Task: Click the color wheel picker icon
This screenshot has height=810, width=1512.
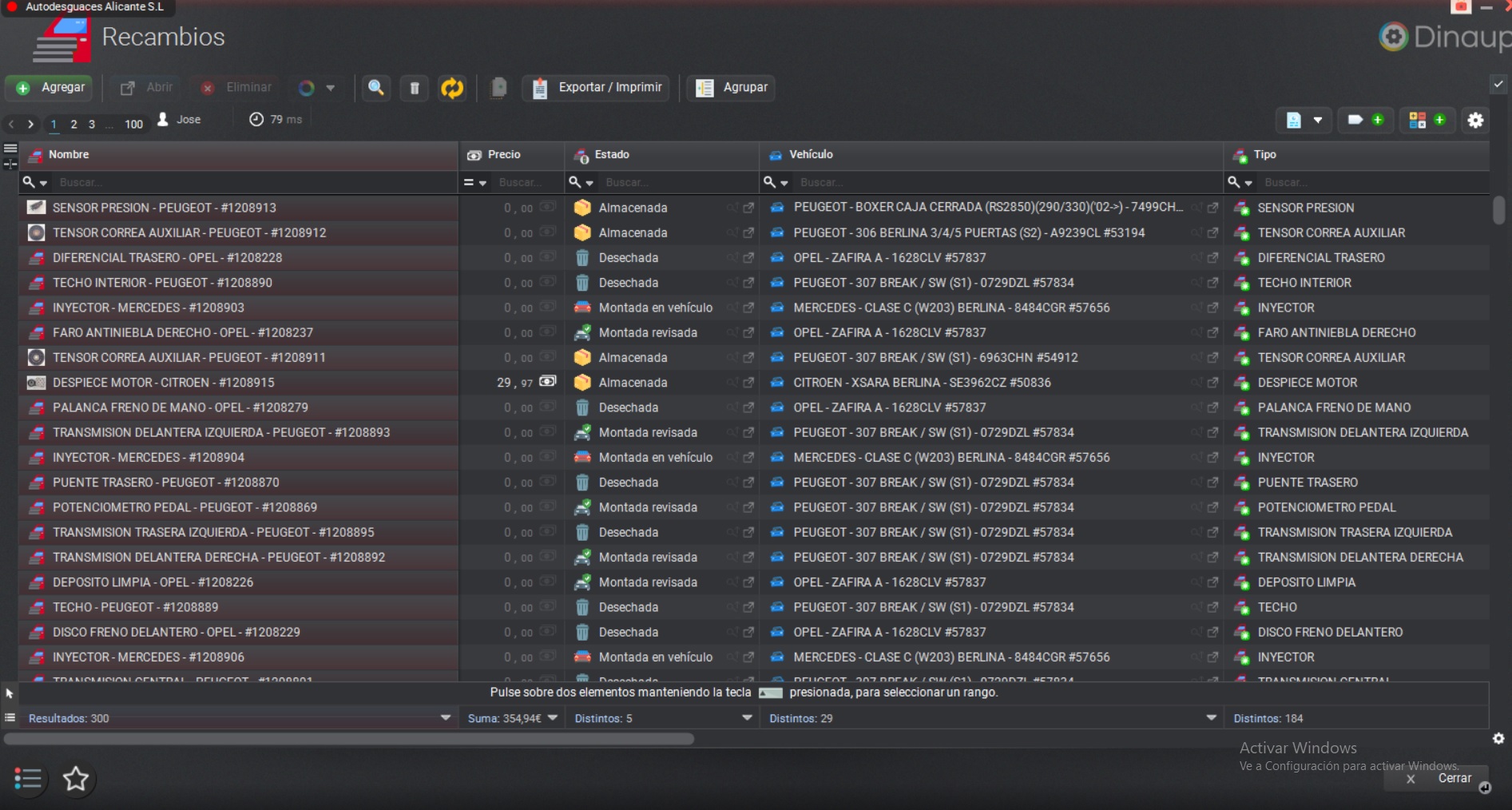Action: coord(307,88)
